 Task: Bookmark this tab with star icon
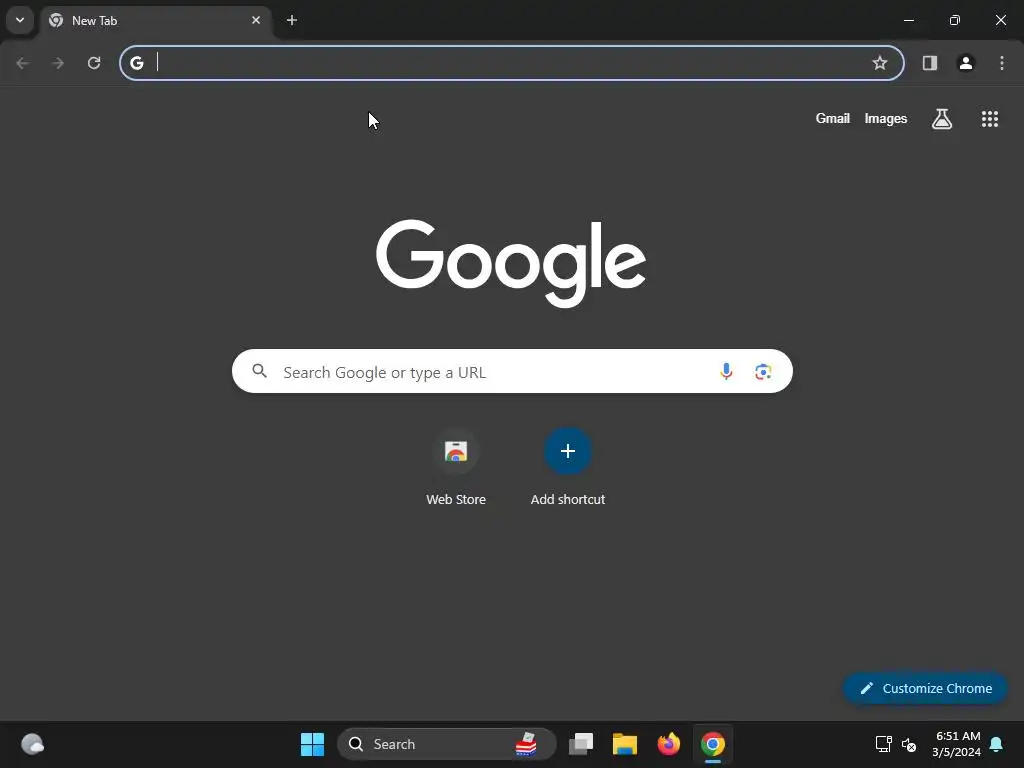[x=880, y=63]
